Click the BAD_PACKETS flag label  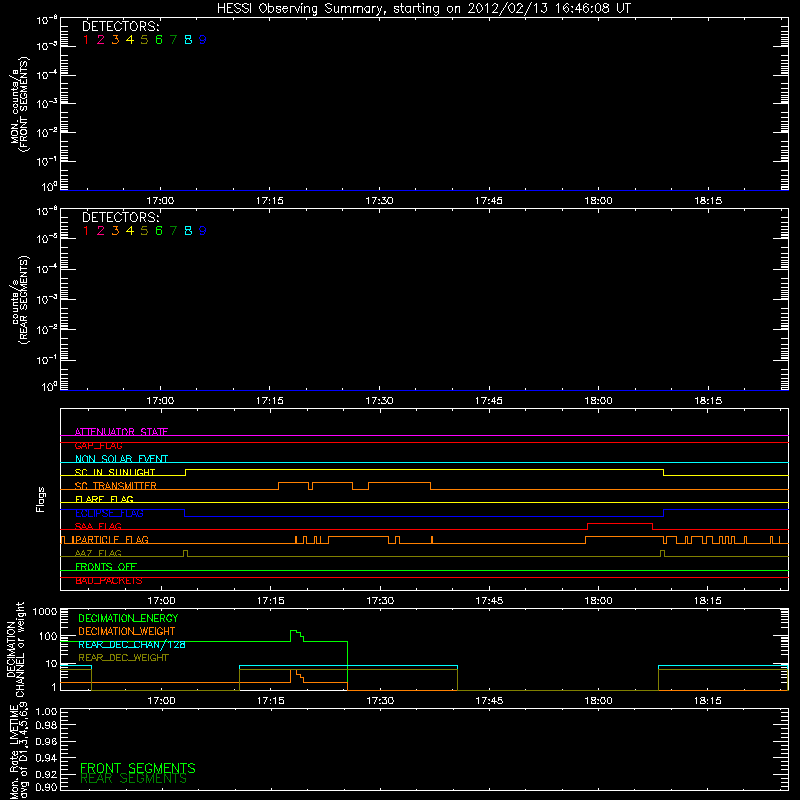pyautogui.click(x=109, y=581)
